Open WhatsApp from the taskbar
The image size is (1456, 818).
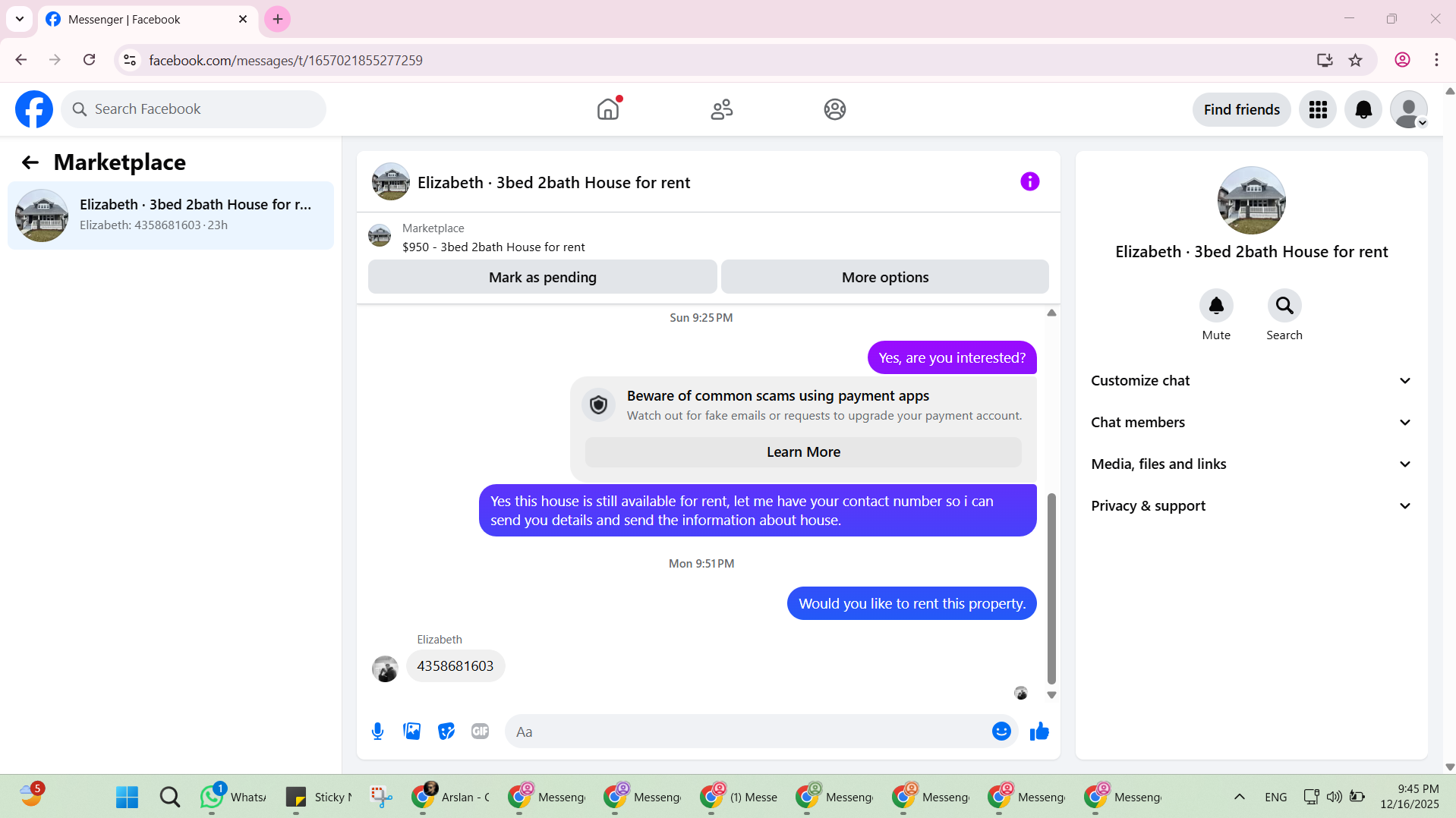[x=233, y=798]
